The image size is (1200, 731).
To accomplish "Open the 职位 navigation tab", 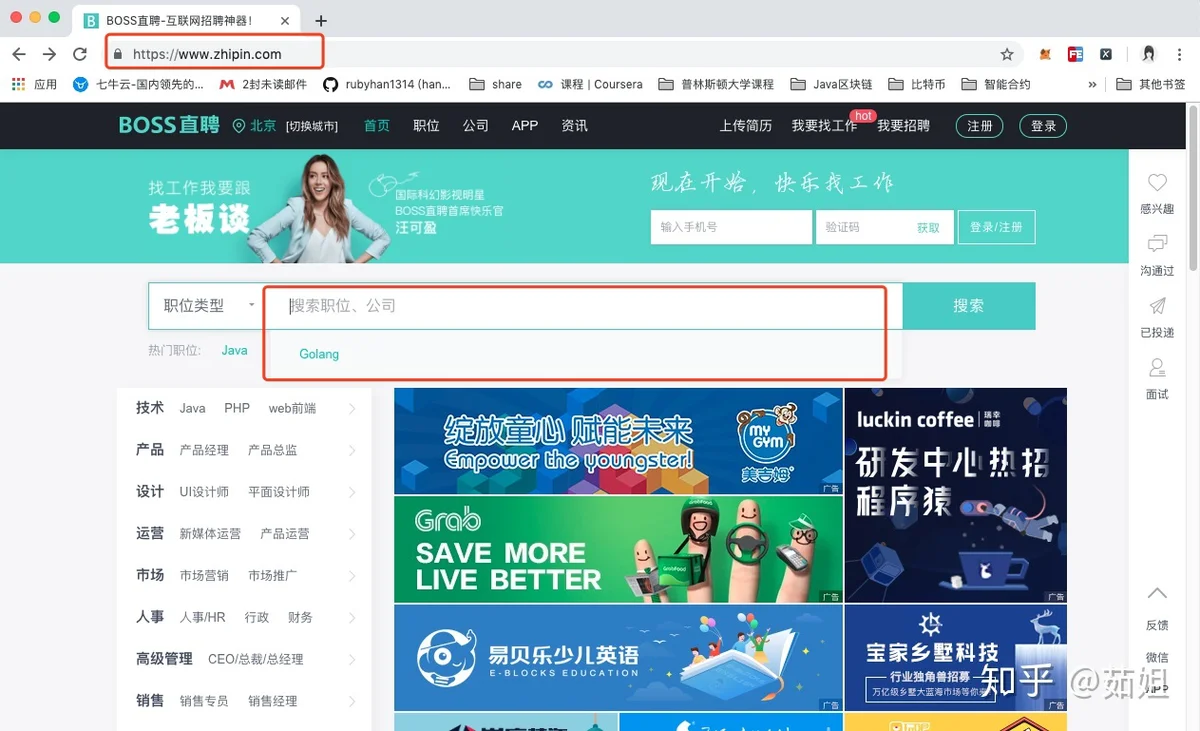I will 426,126.
